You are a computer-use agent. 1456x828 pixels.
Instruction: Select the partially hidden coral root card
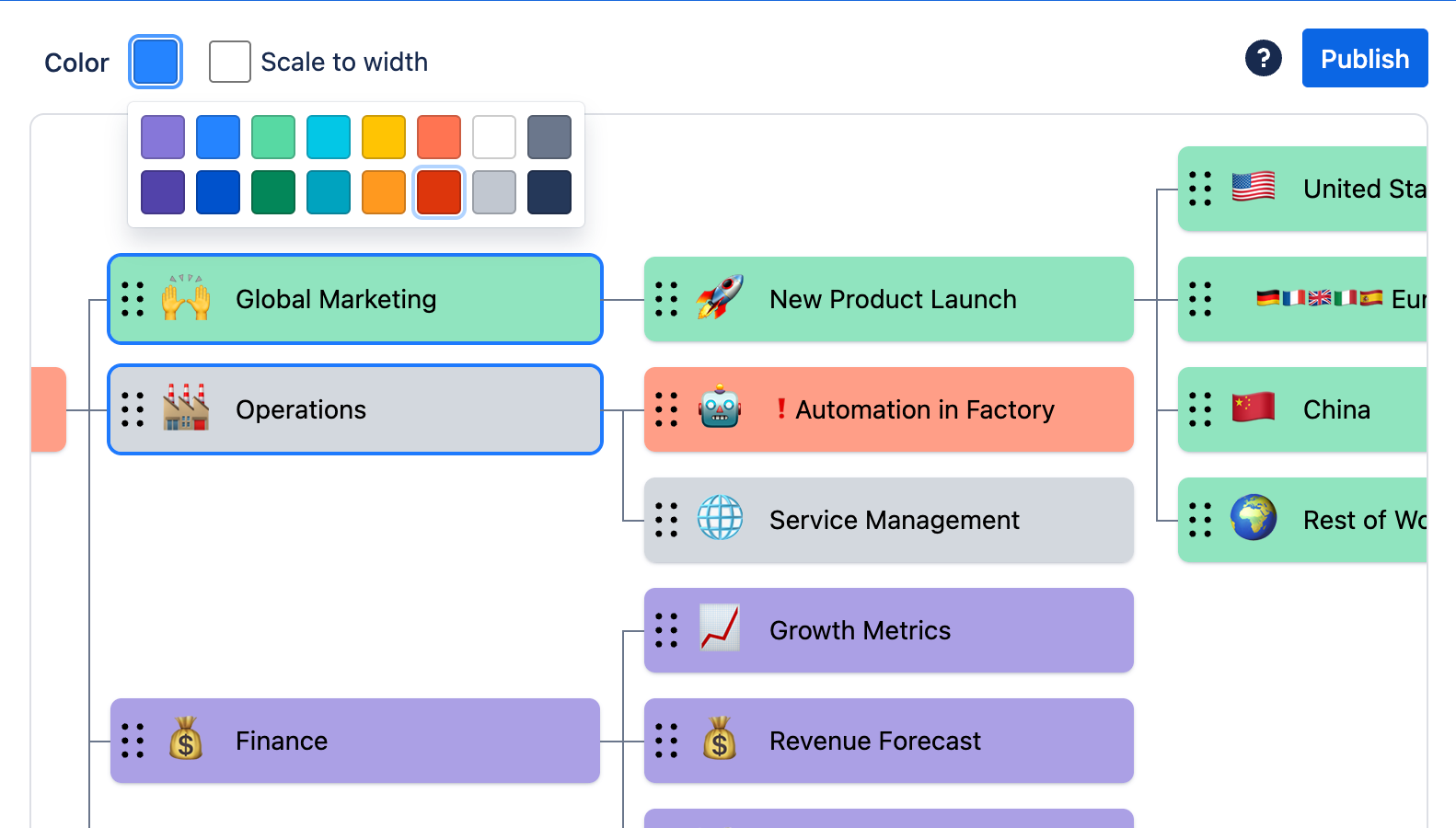coord(49,409)
